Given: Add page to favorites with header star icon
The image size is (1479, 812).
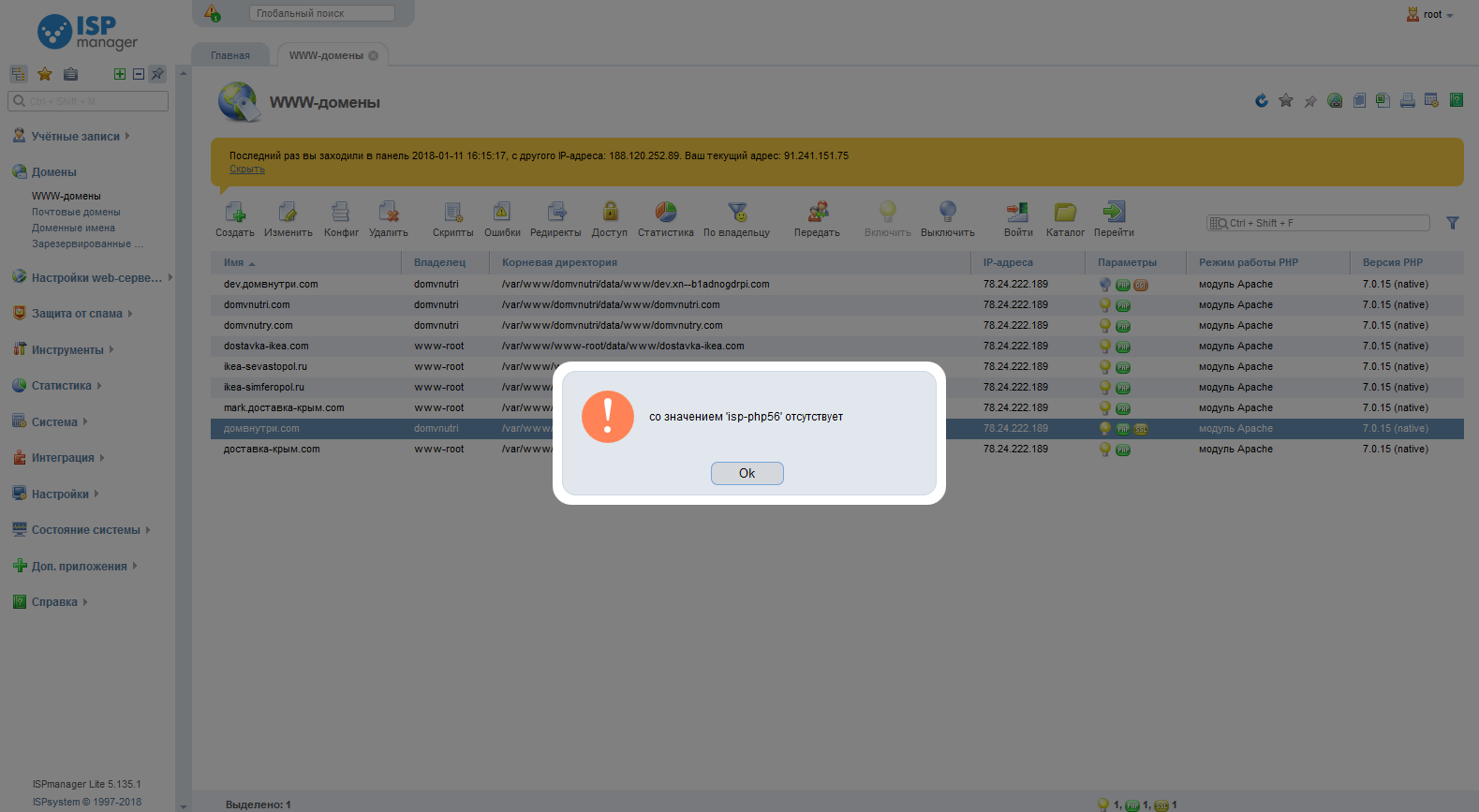Looking at the screenshot, I should coord(1286,100).
